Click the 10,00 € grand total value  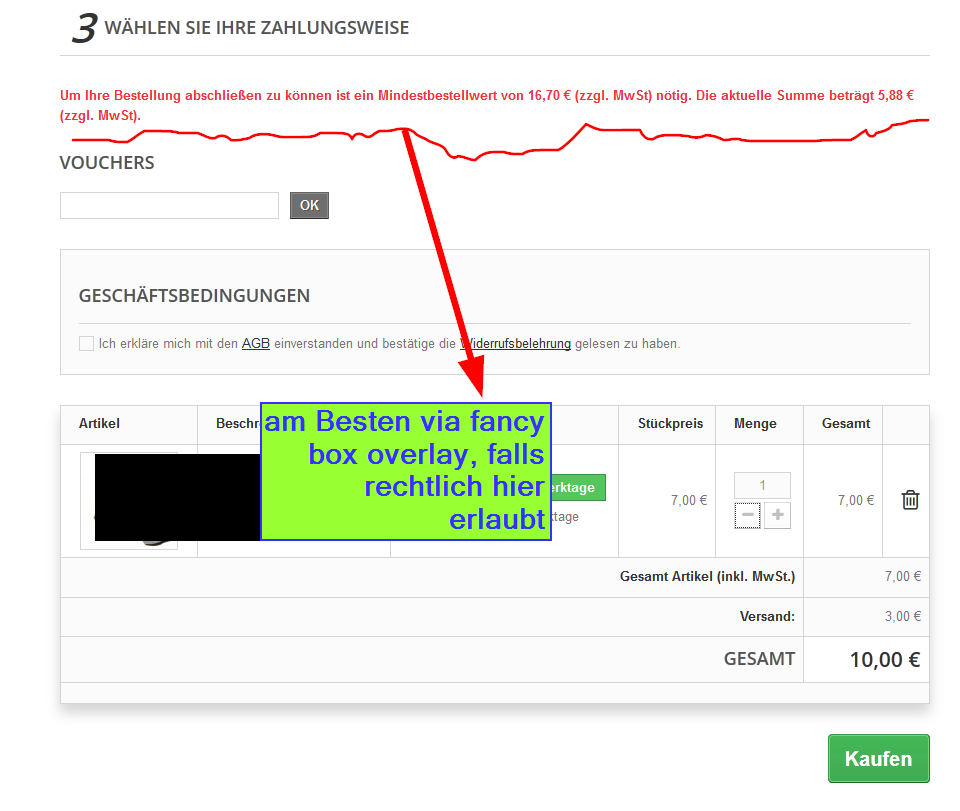point(885,659)
